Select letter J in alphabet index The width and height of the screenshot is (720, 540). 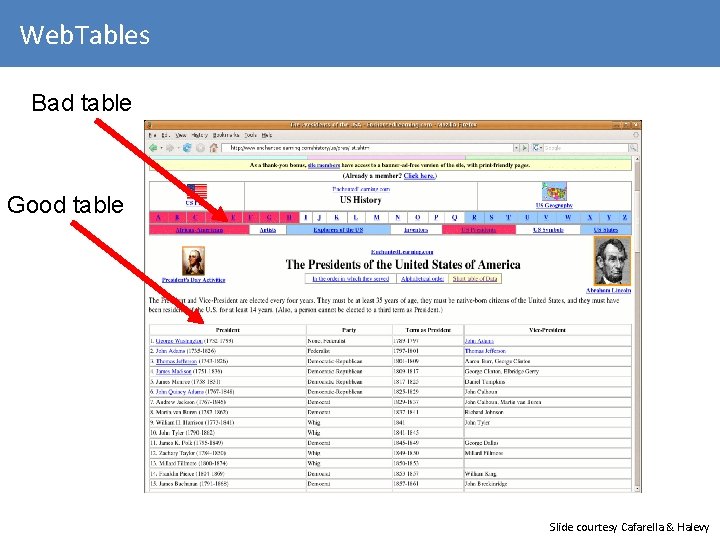coord(319,217)
